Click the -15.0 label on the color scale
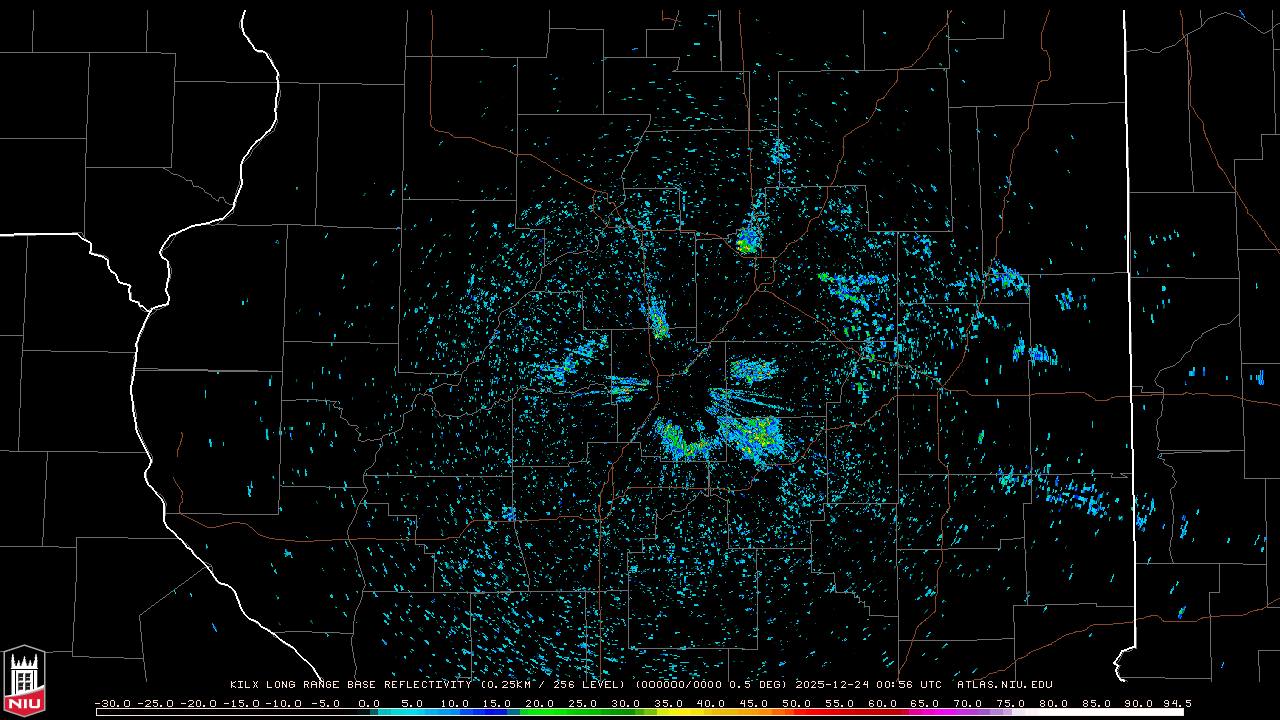Image resolution: width=1280 pixels, height=720 pixels. (243, 703)
